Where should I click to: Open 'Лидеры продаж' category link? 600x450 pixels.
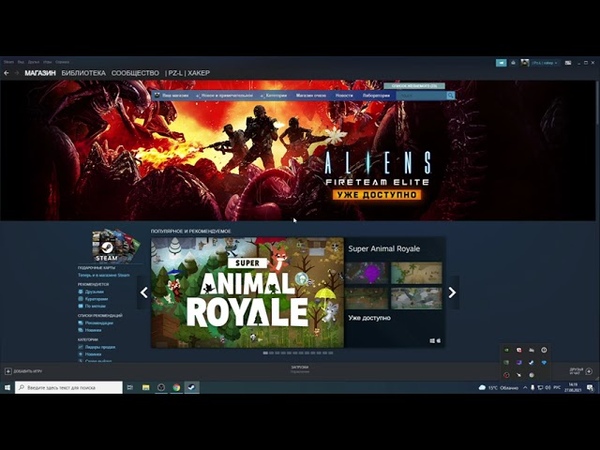tap(100, 347)
